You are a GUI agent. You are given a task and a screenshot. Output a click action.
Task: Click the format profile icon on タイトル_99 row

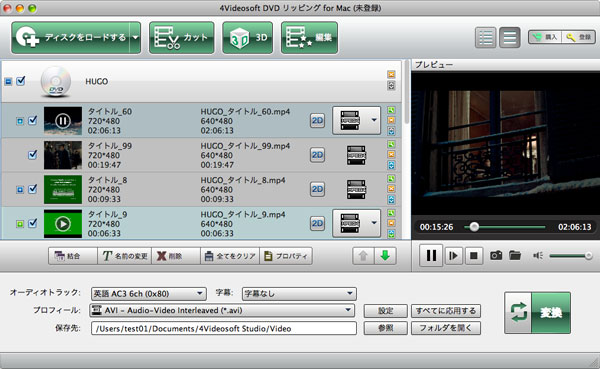click(356, 155)
